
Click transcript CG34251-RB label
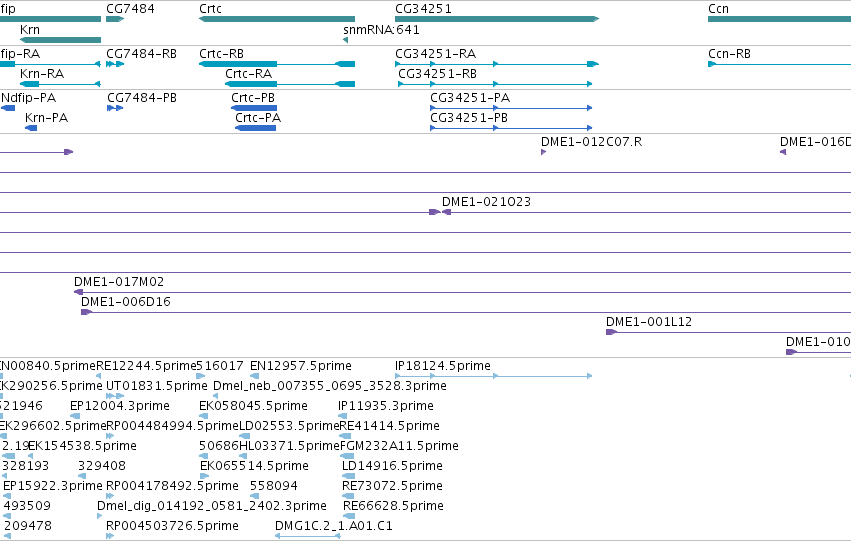[437, 74]
